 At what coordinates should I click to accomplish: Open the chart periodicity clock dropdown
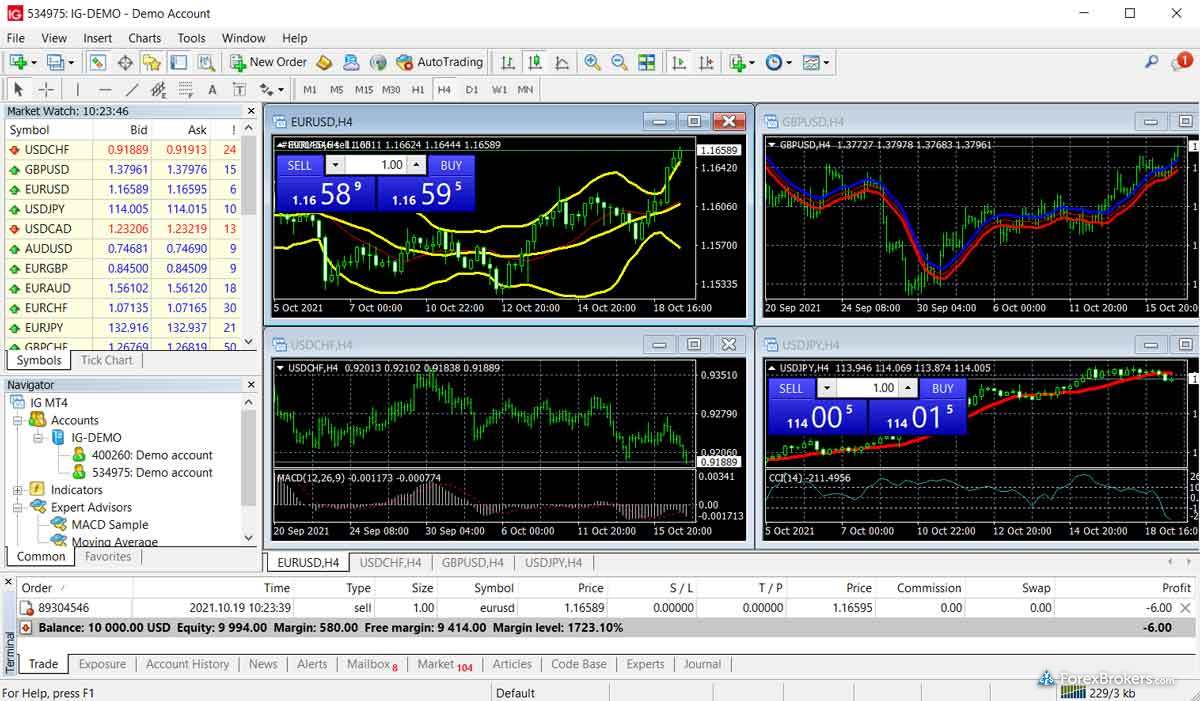point(778,62)
